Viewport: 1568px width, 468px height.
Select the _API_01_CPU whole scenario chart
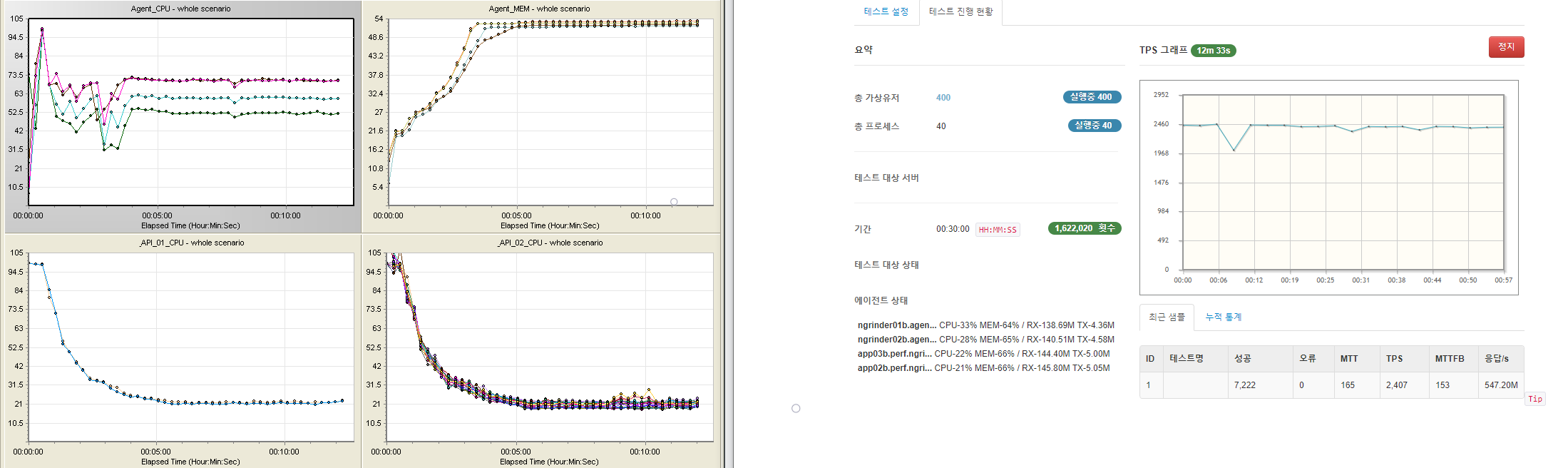(190, 347)
